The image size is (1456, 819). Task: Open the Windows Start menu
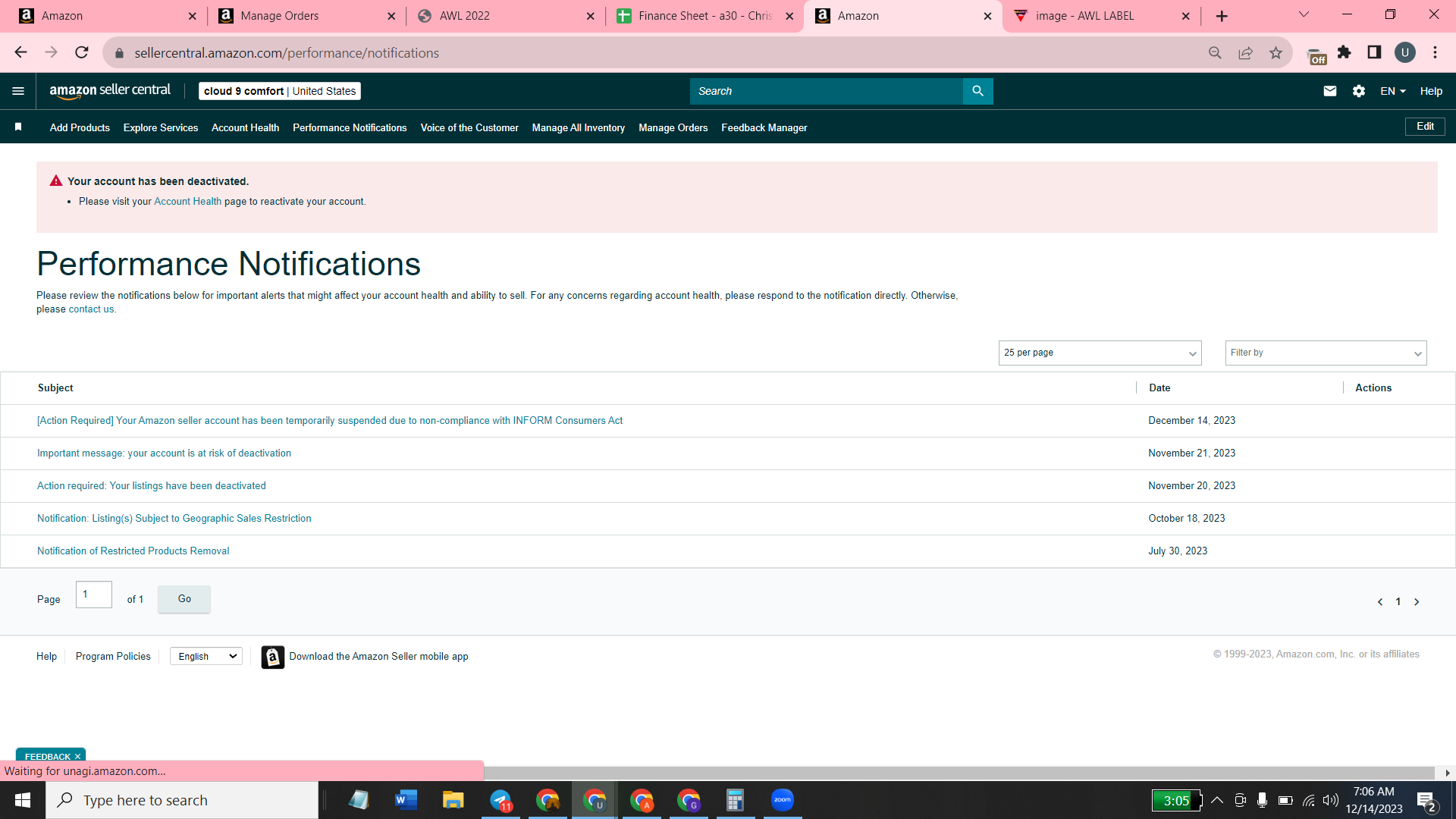click(x=23, y=800)
